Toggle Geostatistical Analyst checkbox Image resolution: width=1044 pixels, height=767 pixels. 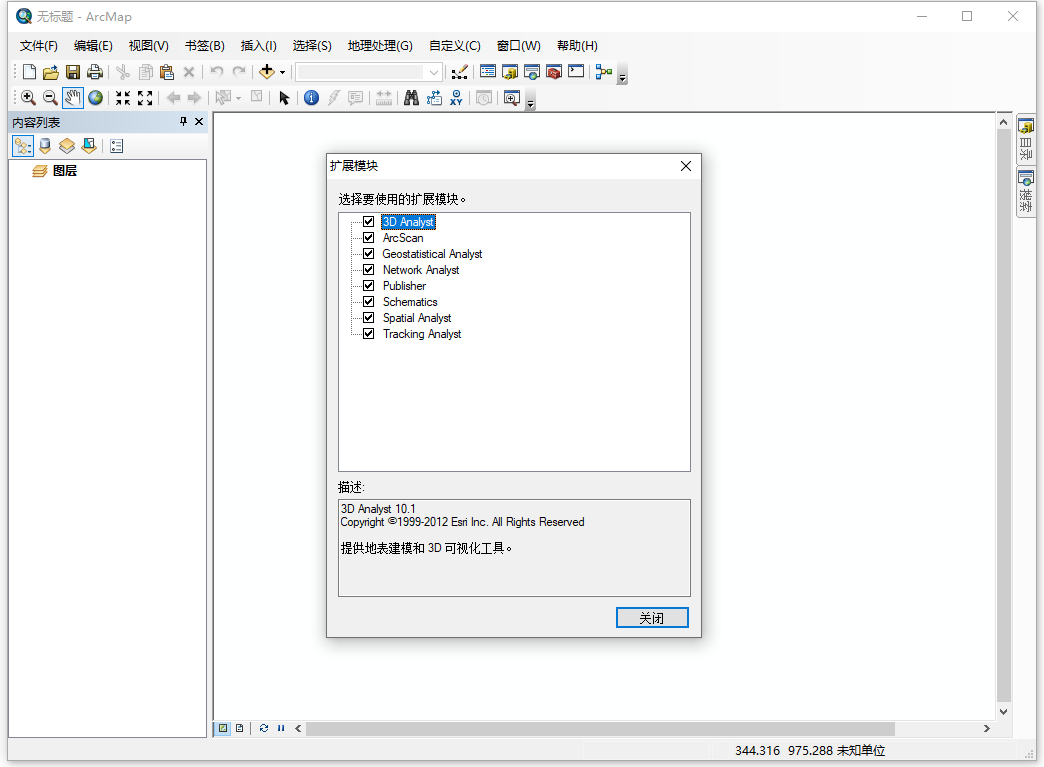(x=368, y=254)
